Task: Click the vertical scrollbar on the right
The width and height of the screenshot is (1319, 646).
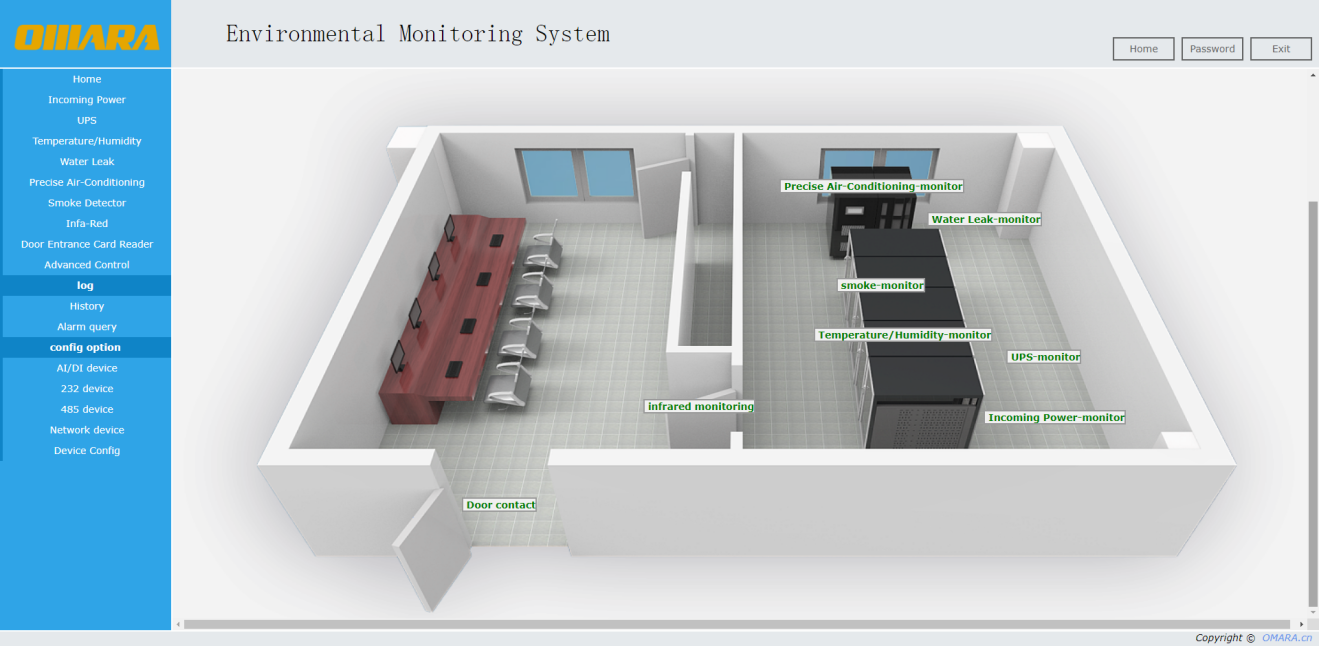Action: [1313, 400]
